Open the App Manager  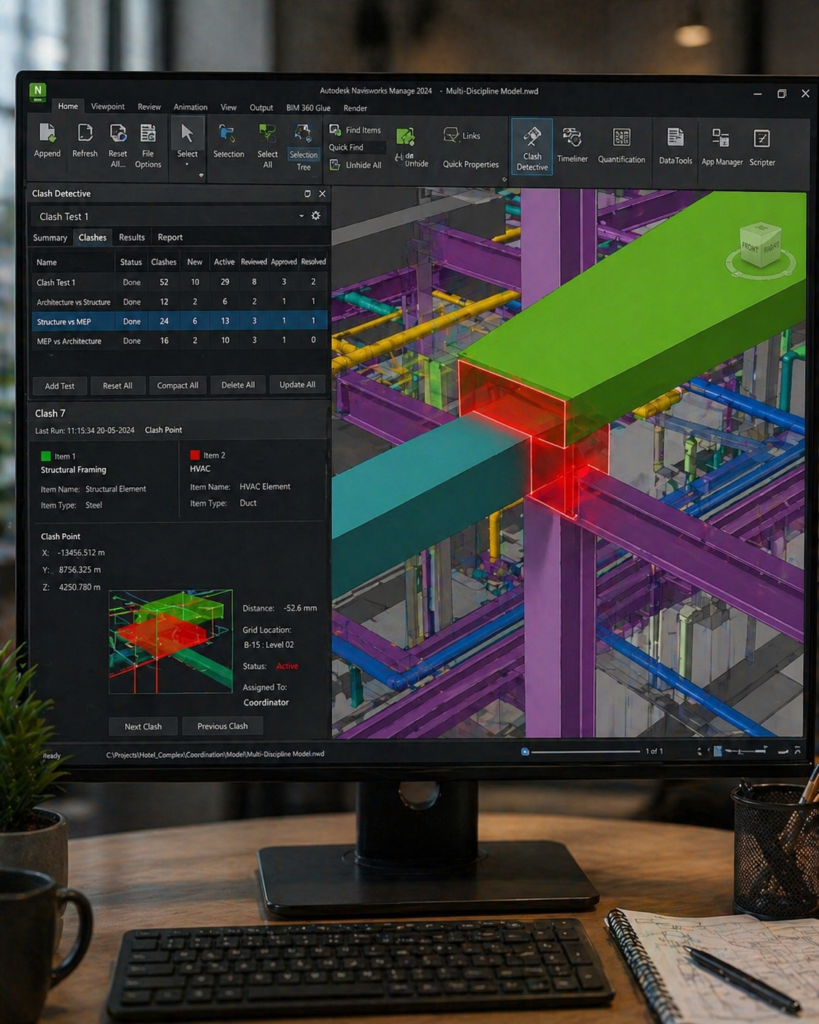tap(722, 143)
